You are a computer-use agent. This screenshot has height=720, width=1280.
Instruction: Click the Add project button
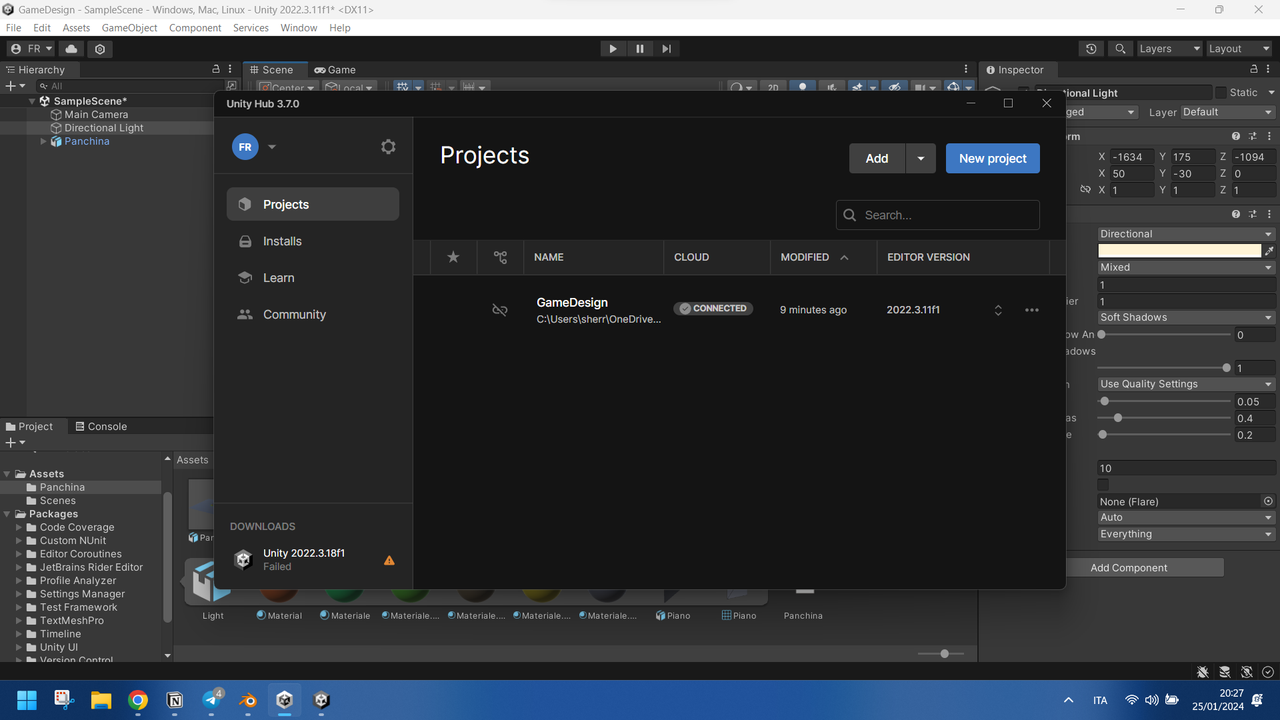pyautogui.click(x=877, y=158)
